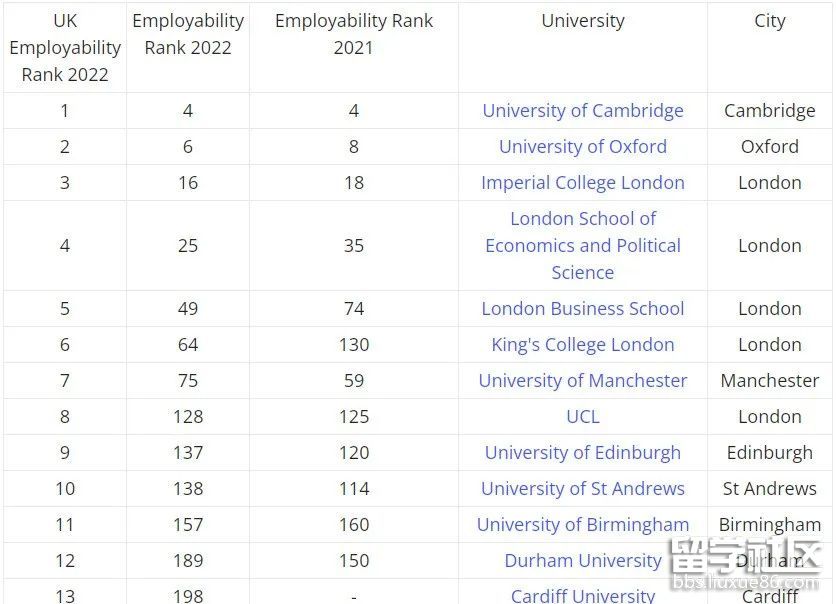Click the University of Birmingham link

click(x=583, y=525)
